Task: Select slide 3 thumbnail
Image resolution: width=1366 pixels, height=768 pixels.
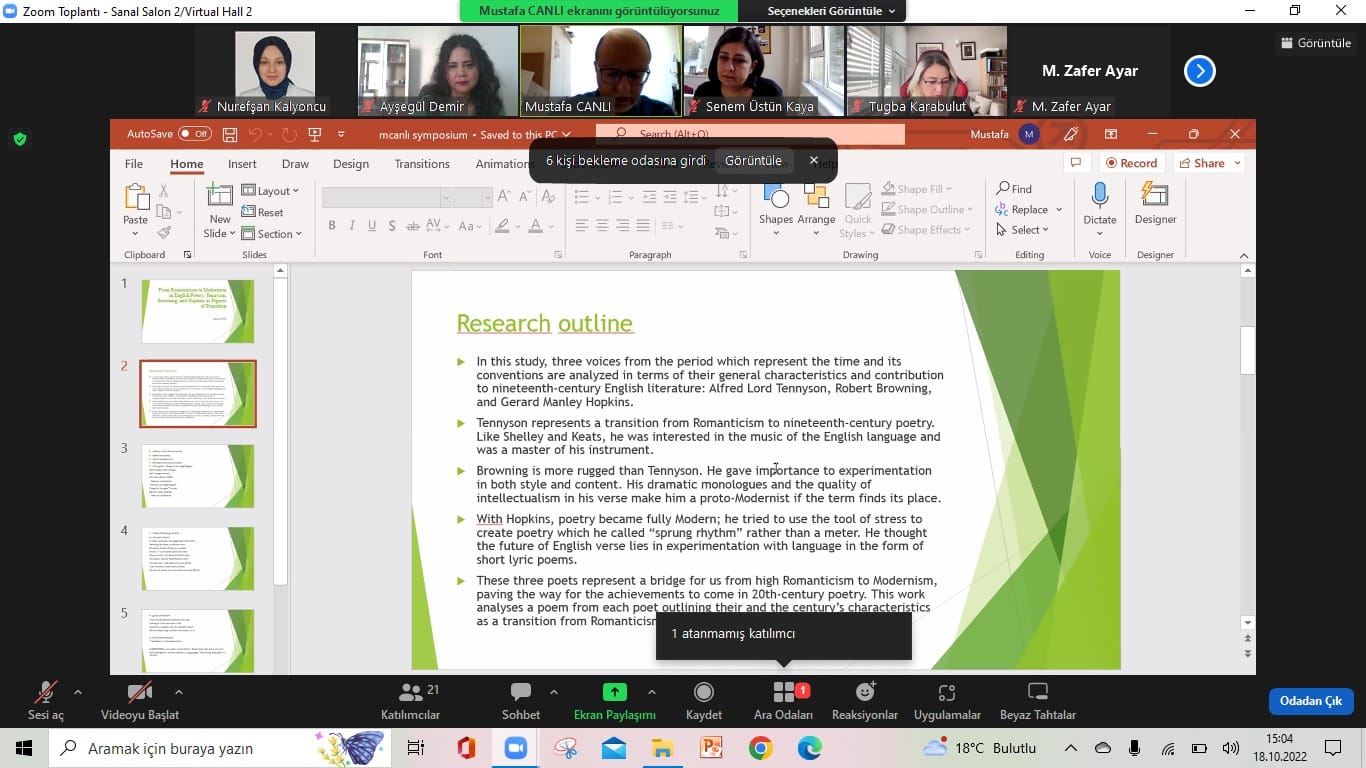Action: [198, 476]
